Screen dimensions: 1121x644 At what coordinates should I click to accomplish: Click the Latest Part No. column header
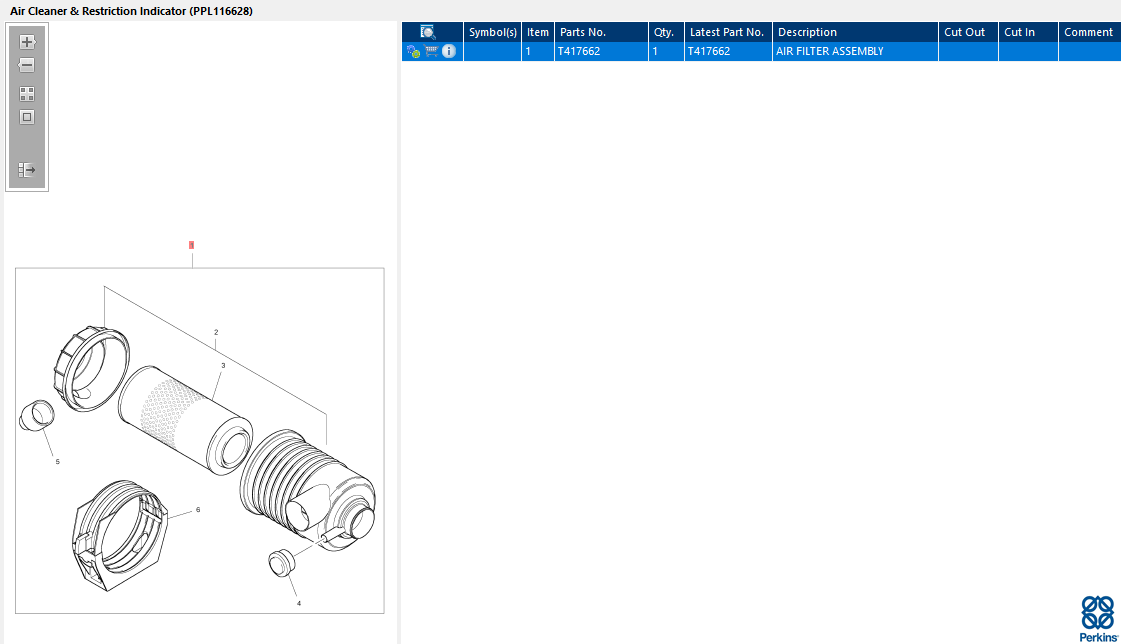pos(728,32)
